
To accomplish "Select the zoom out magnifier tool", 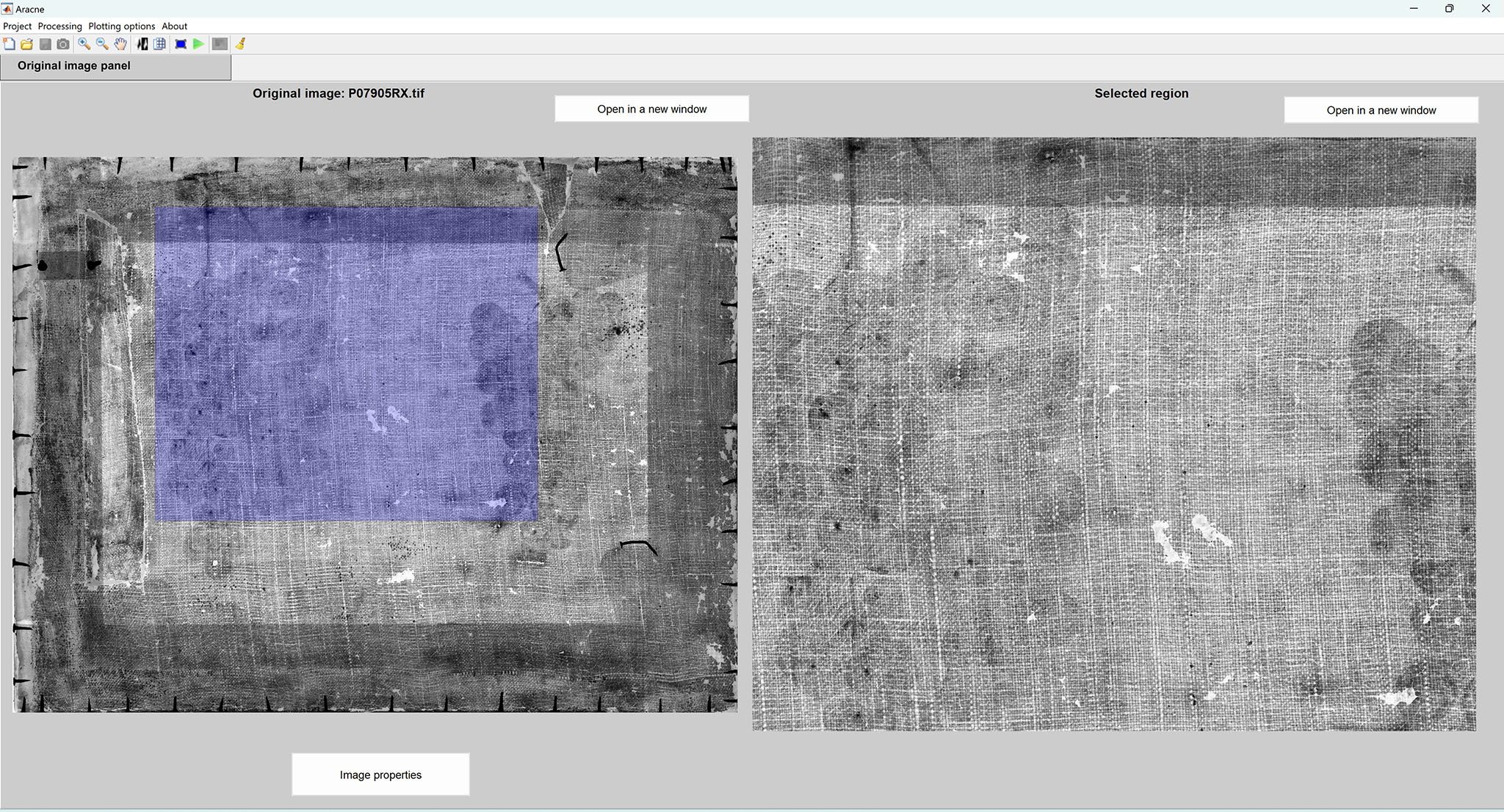I will [102, 44].
